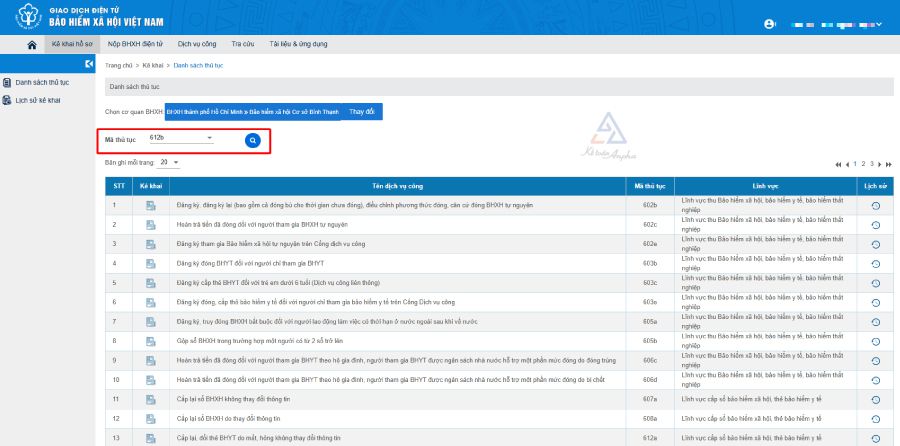Open records per page dropdown
The height and width of the screenshot is (446, 900).
[x=176, y=162]
